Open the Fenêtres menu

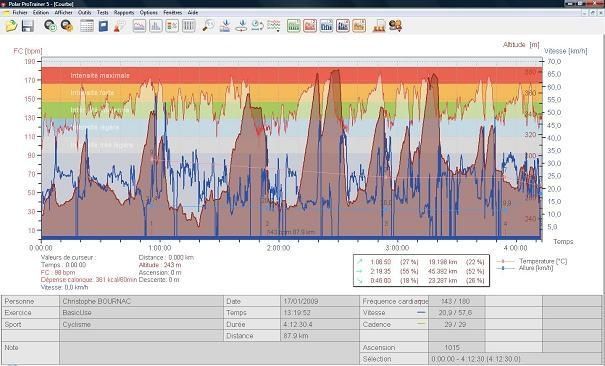click(x=172, y=12)
